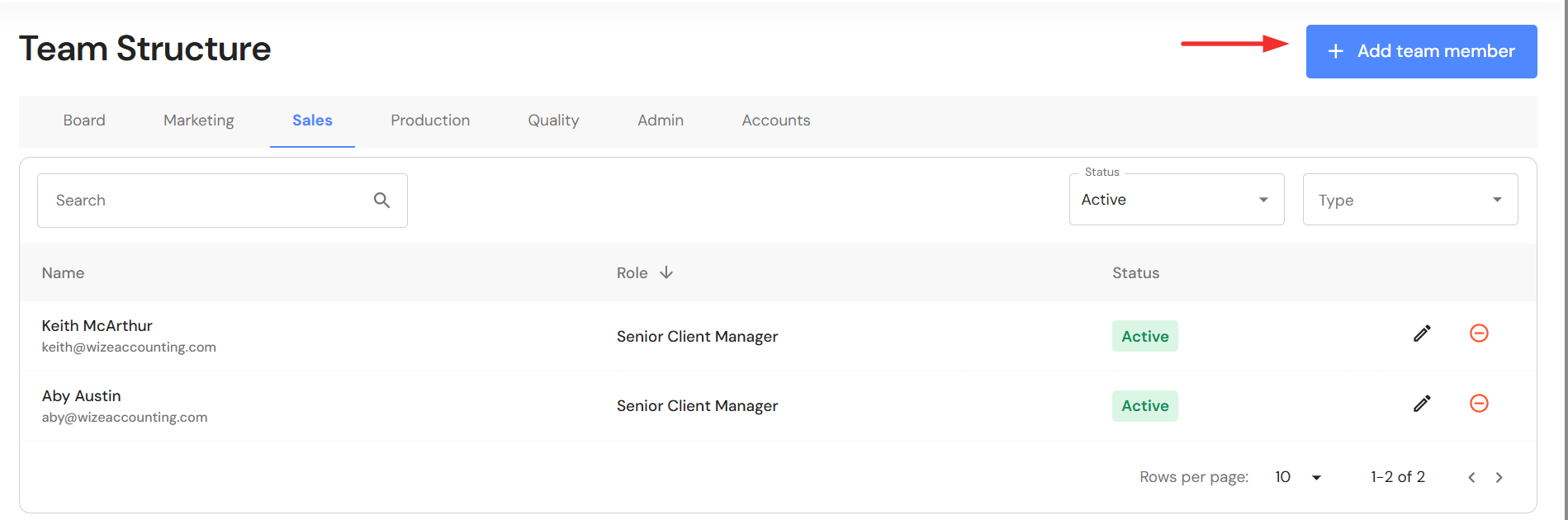Open the Accounts tab
This screenshot has width=1568, height=520.
tap(776, 121)
